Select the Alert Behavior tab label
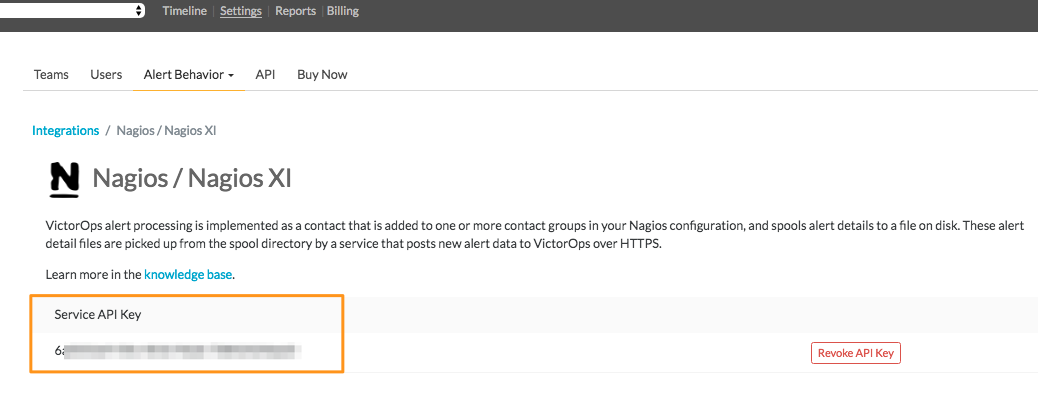1038x395 pixels. [x=184, y=75]
